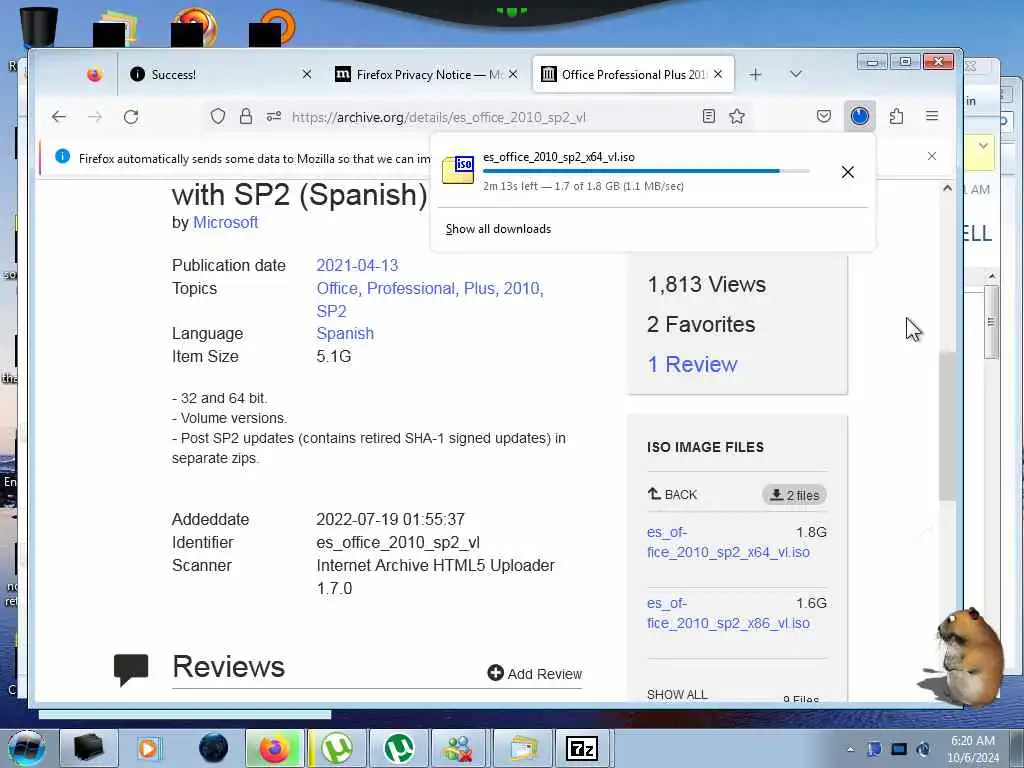Viewport: 1024px width, 768px height.
Task: Open Recycle Bin on desktop
Action: click(x=39, y=26)
